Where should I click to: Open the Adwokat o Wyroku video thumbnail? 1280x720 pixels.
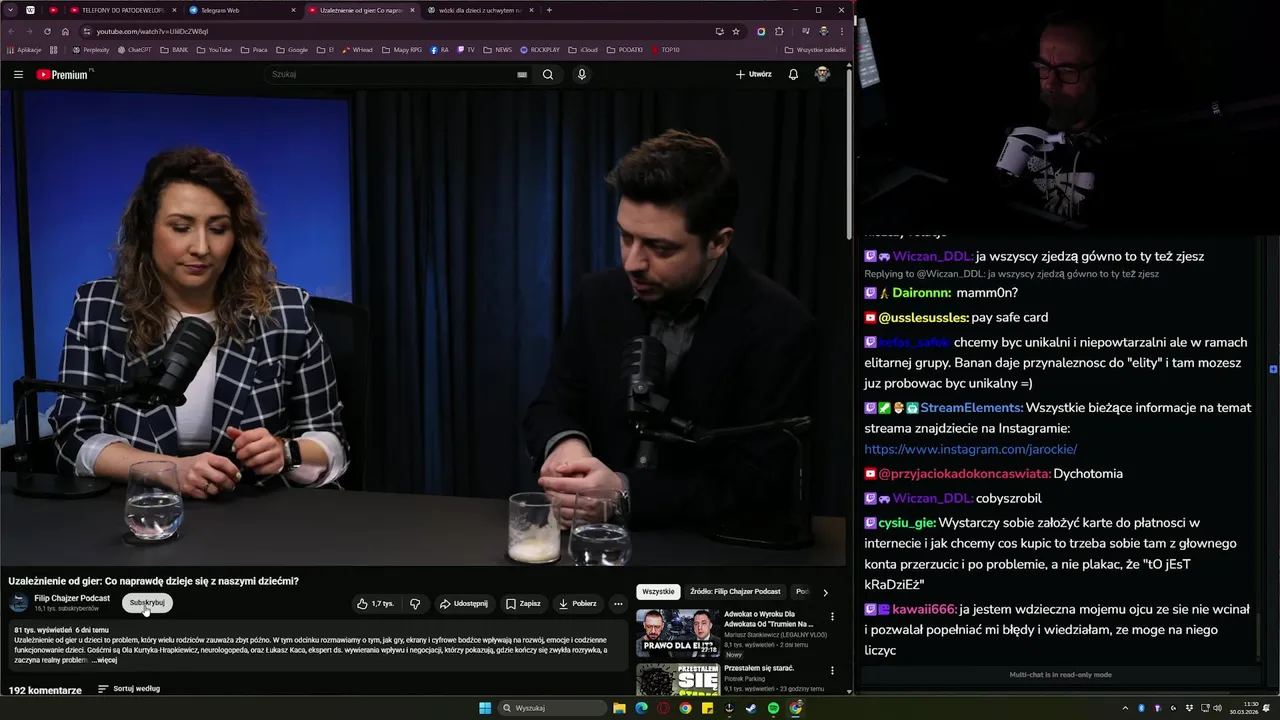(x=677, y=633)
